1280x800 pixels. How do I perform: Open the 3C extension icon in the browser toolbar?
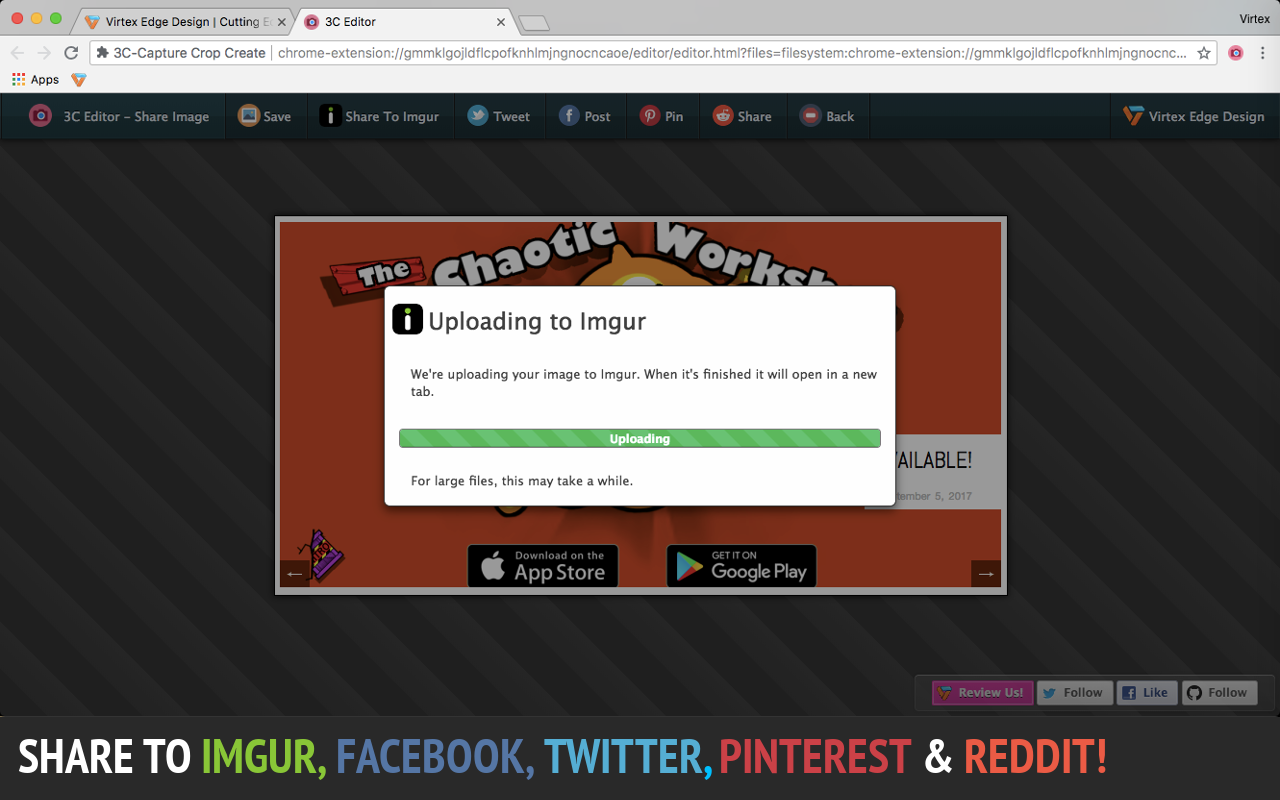(1236, 53)
